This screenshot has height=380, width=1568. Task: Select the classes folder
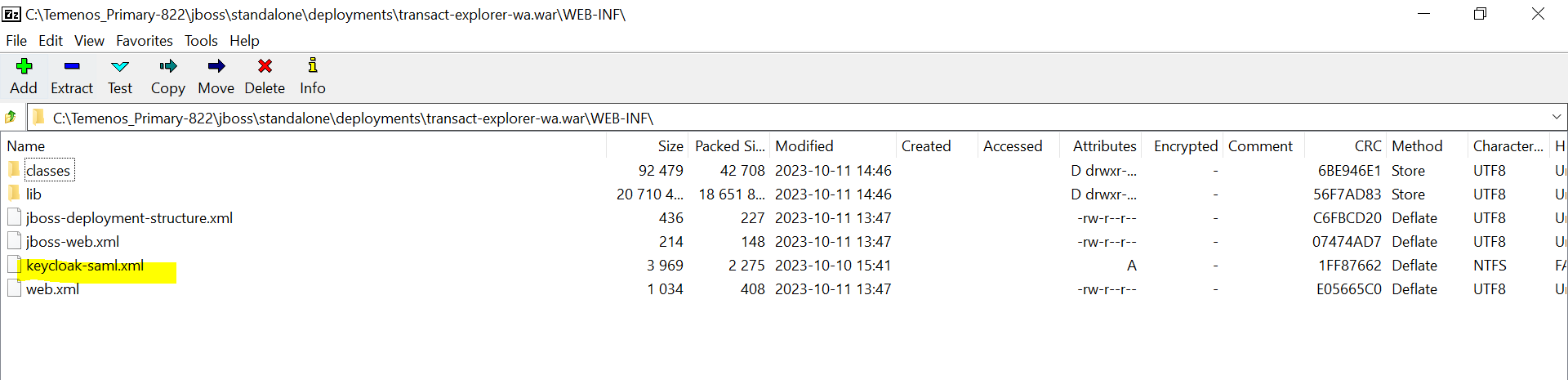48,171
